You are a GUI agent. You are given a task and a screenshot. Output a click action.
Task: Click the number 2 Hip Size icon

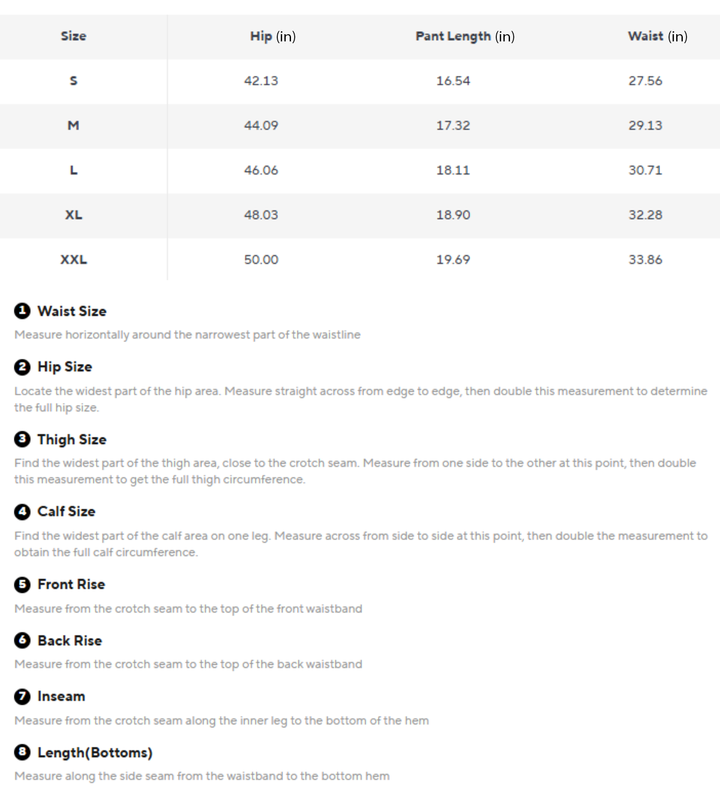(x=22, y=367)
